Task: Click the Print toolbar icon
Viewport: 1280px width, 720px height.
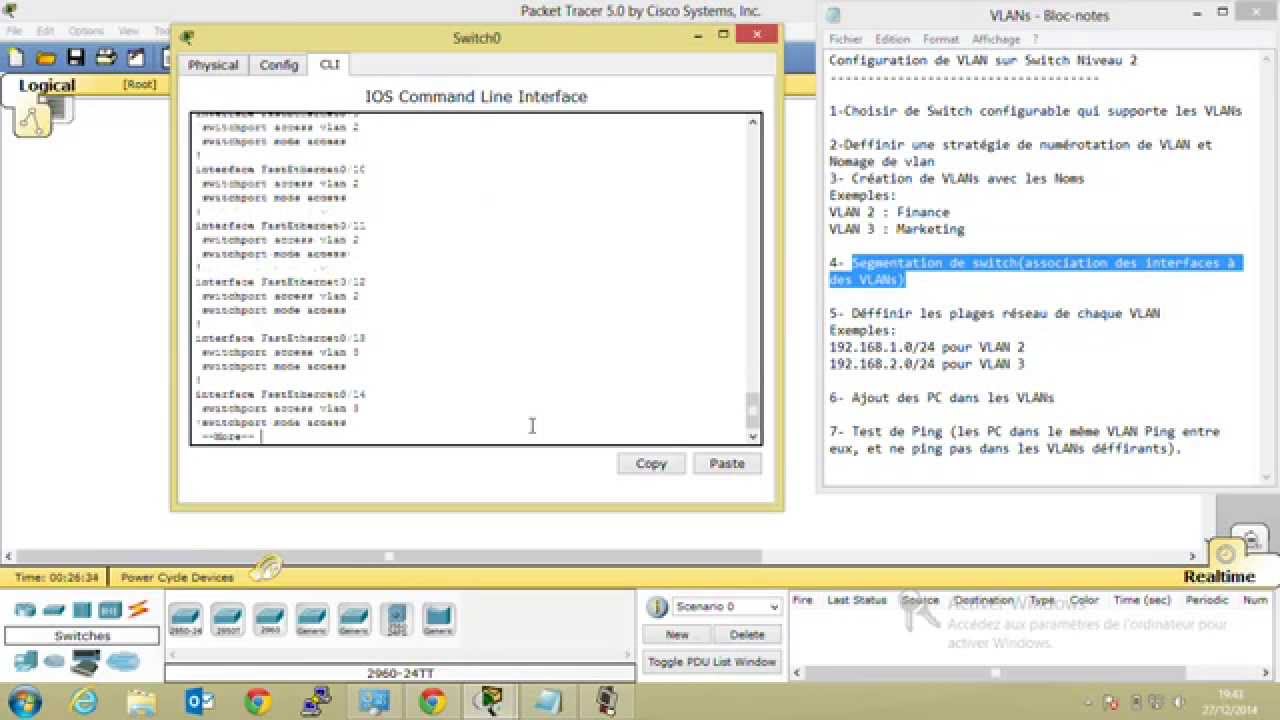Action: [105, 58]
